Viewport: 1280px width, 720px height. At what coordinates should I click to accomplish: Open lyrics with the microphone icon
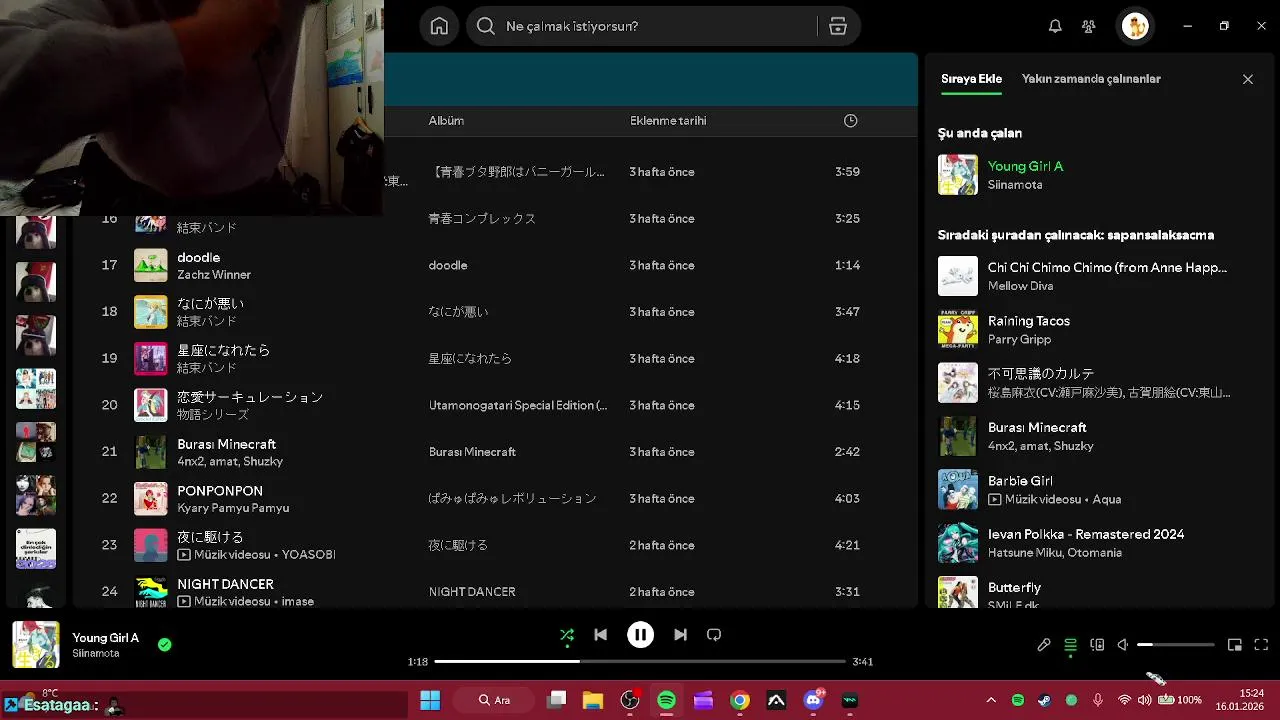(x=1044, y=645)
